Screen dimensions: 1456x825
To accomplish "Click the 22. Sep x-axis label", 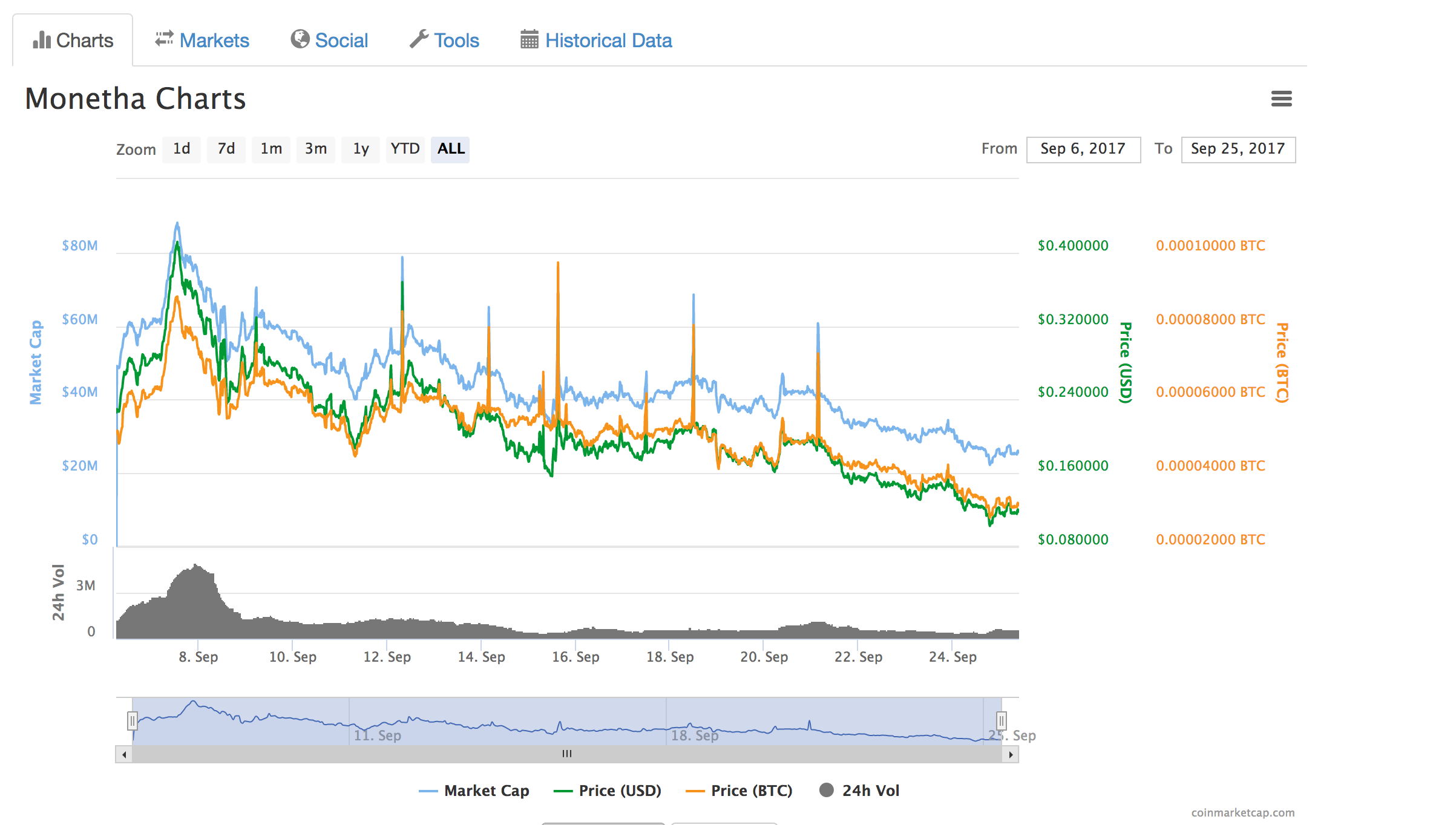I will [859, 657].
